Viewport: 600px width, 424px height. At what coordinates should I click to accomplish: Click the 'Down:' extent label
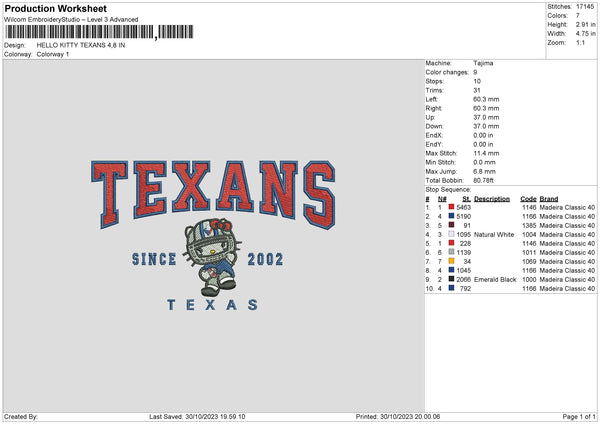point(434,126)
